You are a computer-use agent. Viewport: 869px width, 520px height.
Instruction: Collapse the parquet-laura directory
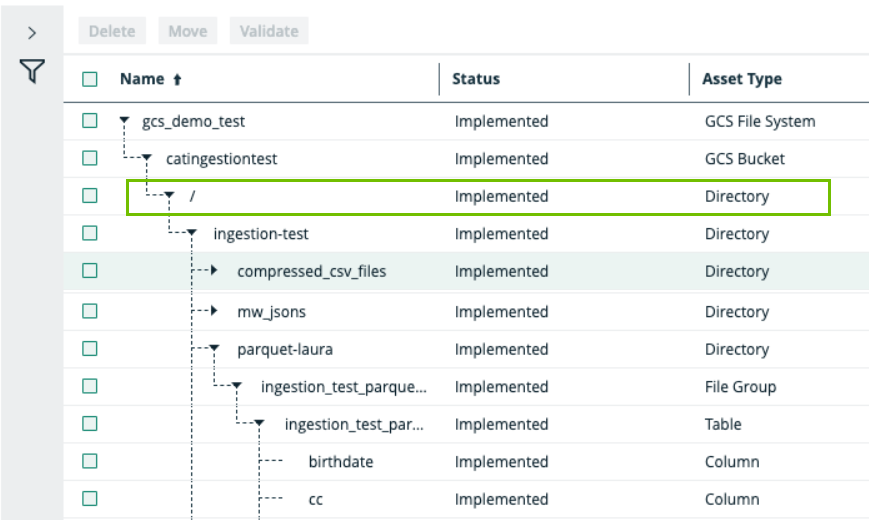pyautogui.click(x=214, y=350)
